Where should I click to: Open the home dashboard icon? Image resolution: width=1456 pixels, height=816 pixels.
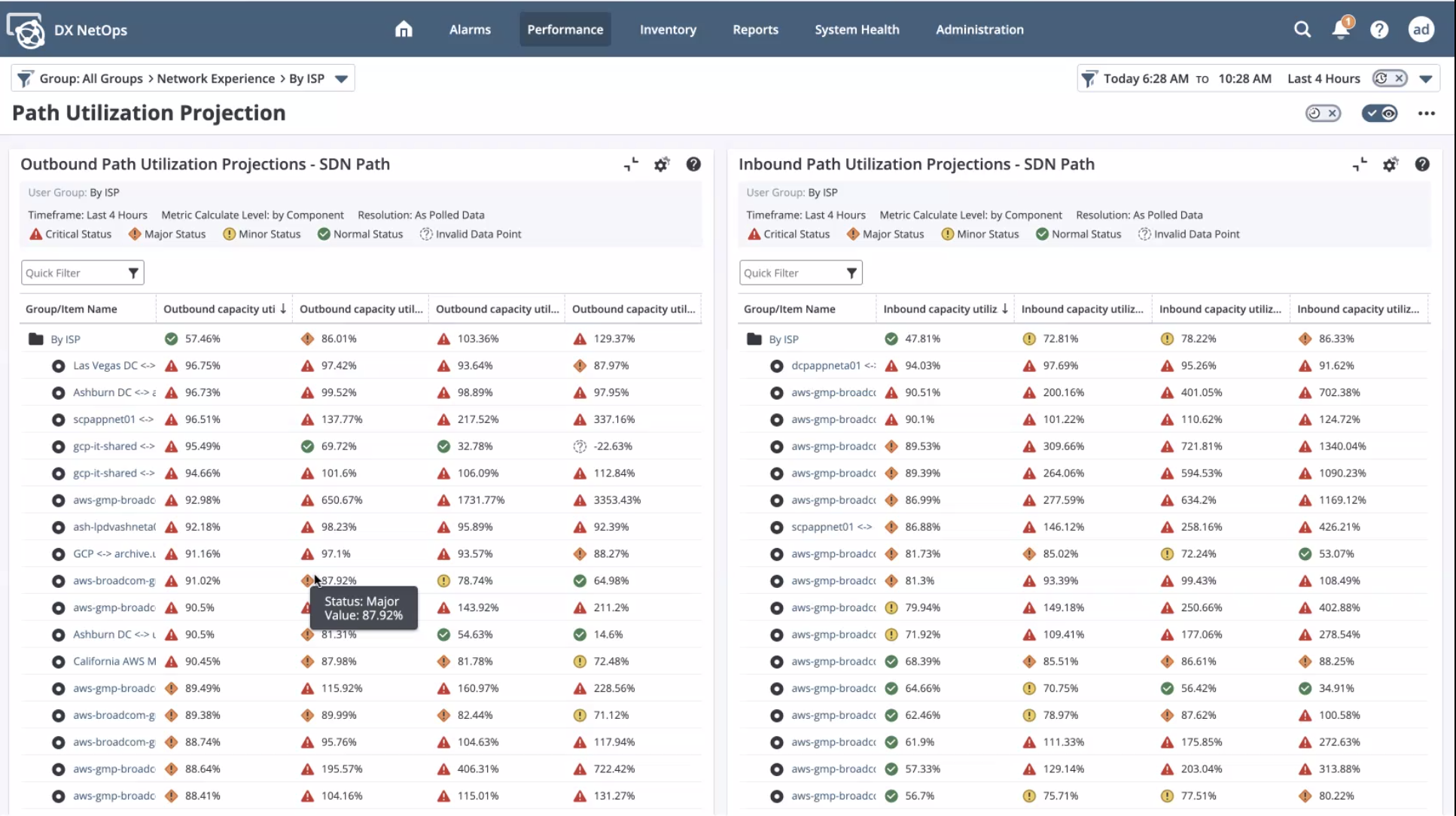(404, 29)
